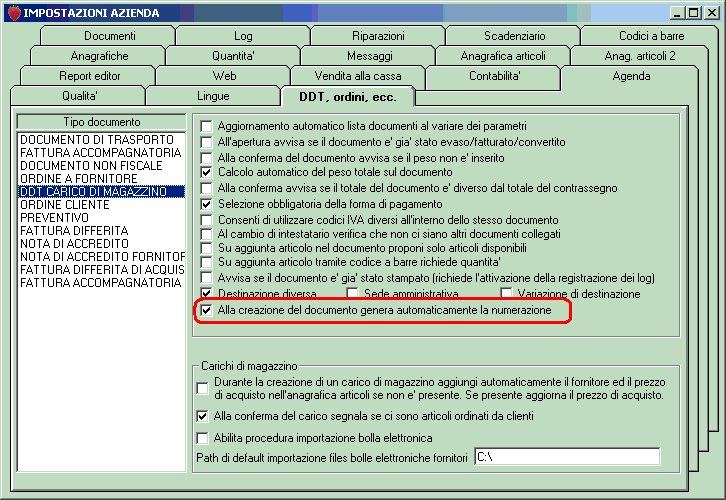Image resolution: width=726 pixels, height=500 pixels.
Task: Click the default import path field
Action: coord(568,457)
